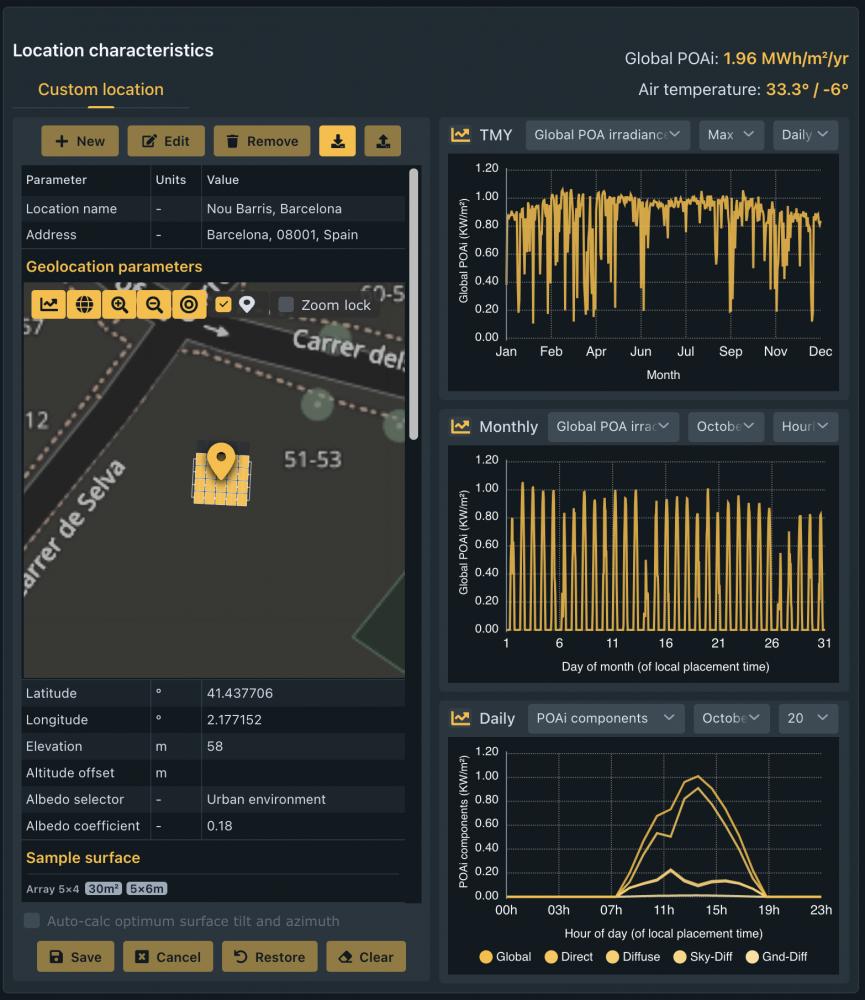Check Auto-calc optimum surface tilt and azimuth
This screenshot has height=1000, width=865.
click(x=31, y=920)
